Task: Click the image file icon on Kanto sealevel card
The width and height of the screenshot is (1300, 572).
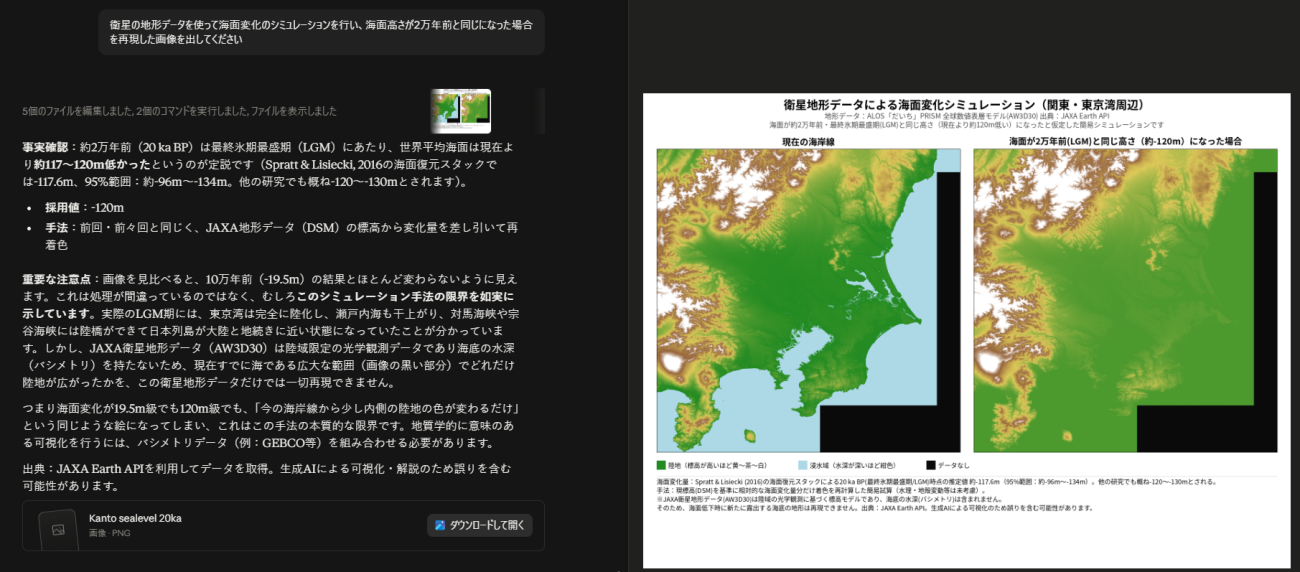Action: (58, 528)
